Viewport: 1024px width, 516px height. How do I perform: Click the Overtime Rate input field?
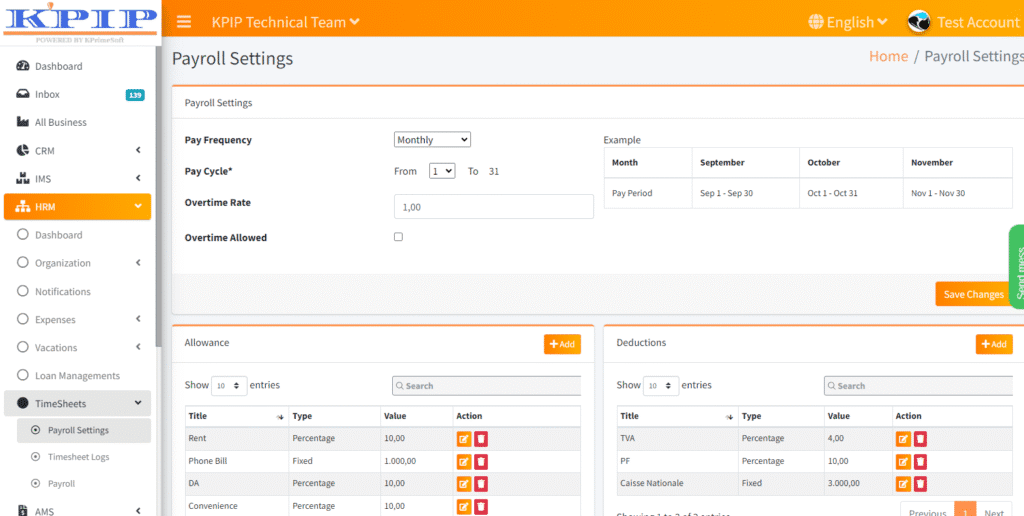pyautogui.click(x=493, y=206)
